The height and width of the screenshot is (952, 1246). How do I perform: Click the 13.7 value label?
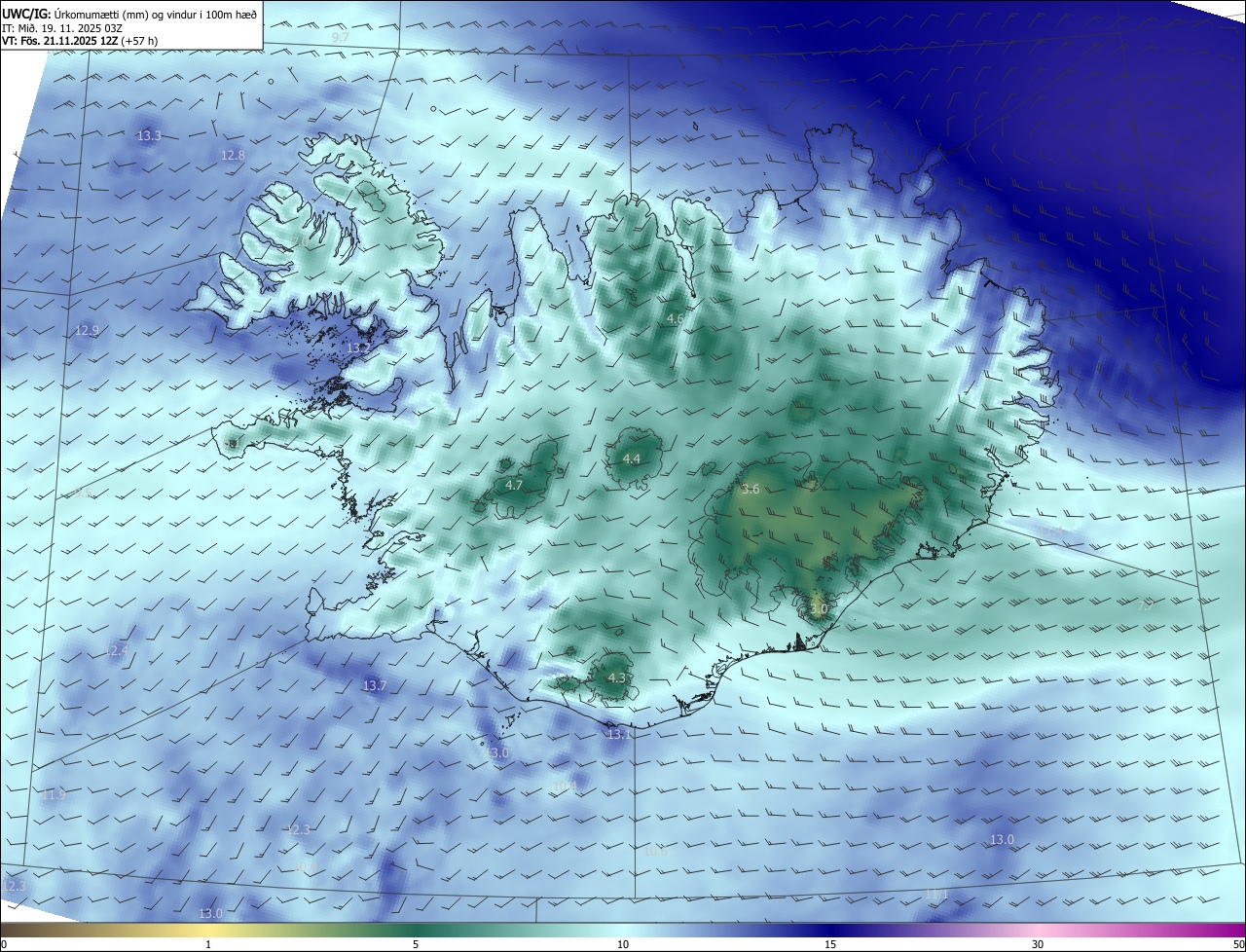pyautogui.click(x=375, y=686)
